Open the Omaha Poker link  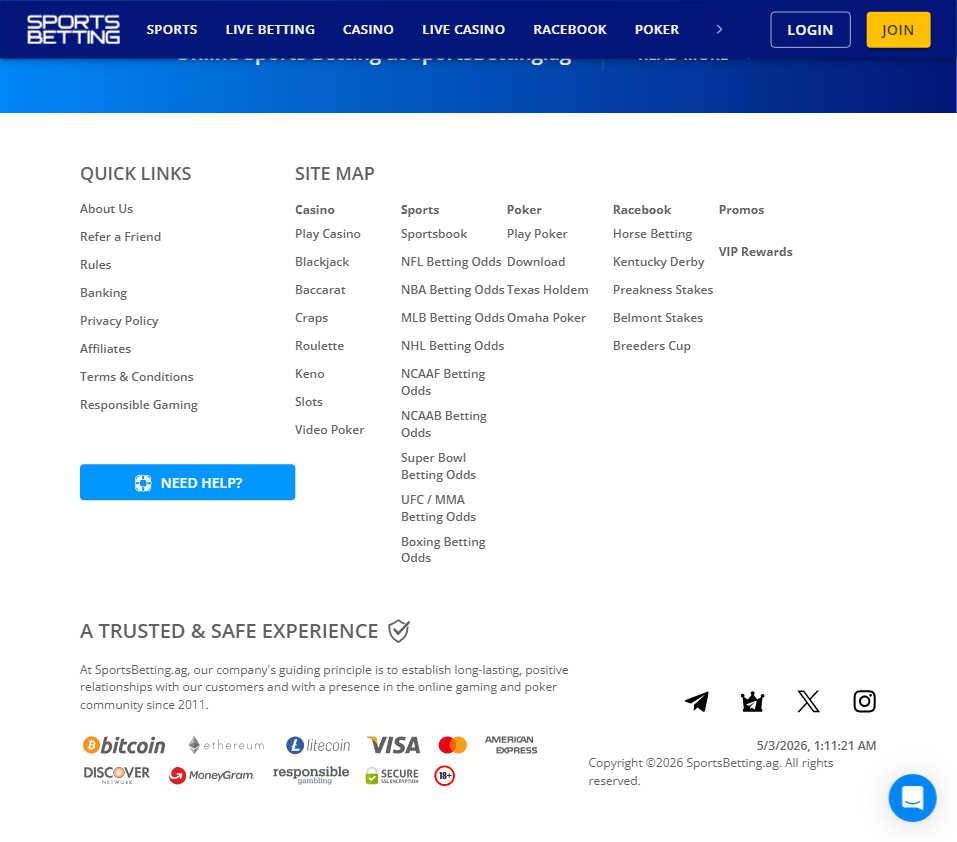click(x=546, y=318)
